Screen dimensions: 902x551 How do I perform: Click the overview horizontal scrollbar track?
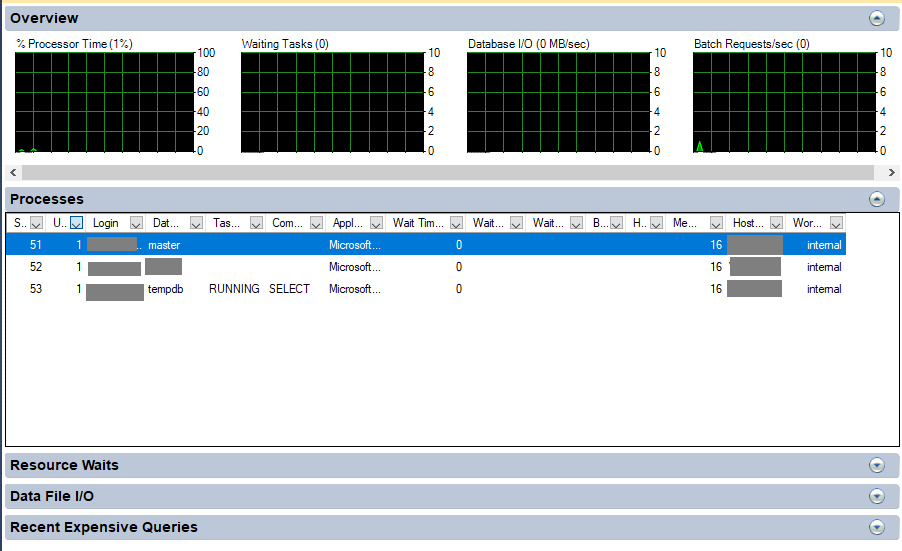pos(448,173)
